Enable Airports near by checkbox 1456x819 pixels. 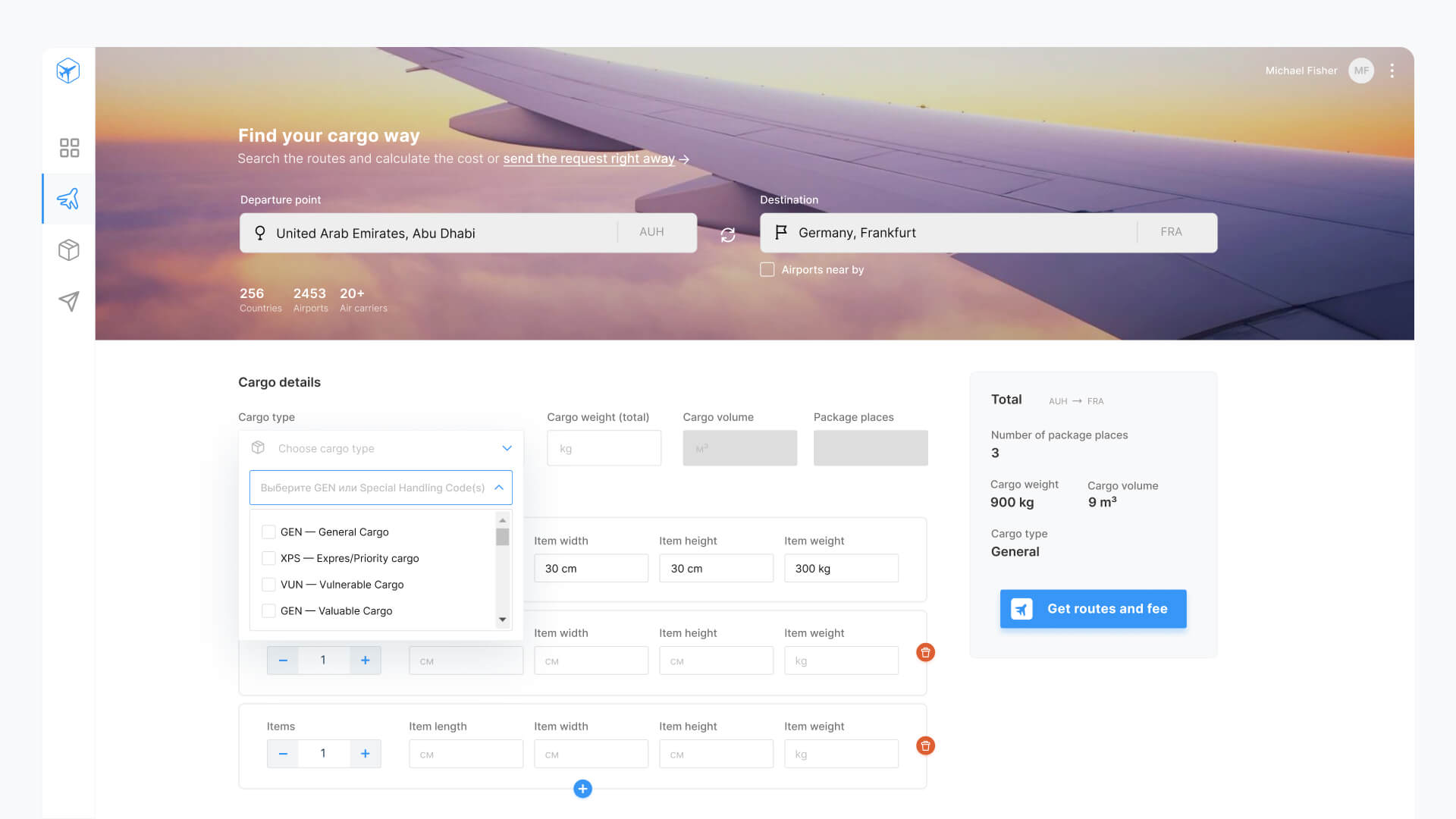point(767,269)
